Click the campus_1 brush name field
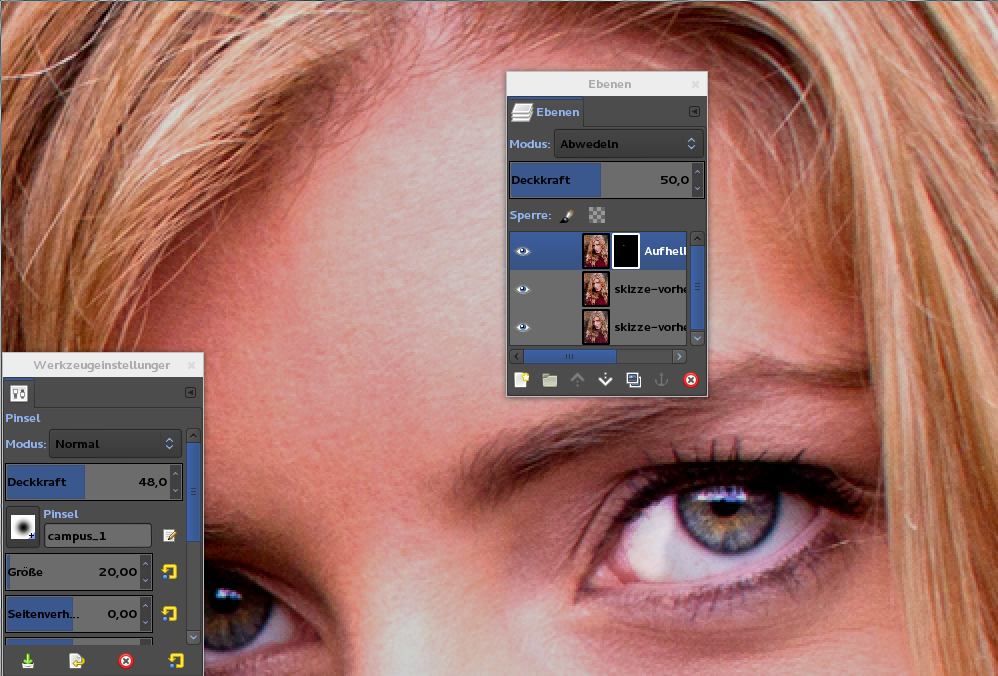This screenshot has width=998, height=676. tap(97, 536)
